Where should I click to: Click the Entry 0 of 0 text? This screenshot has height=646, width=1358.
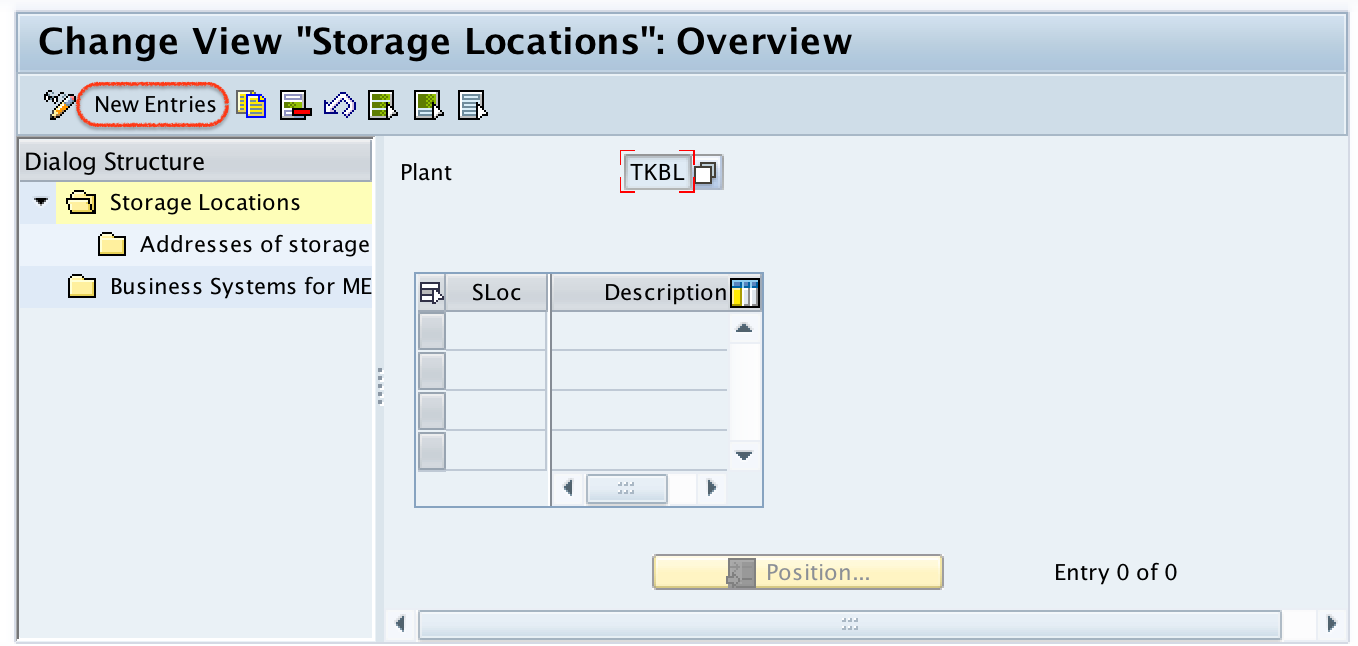[1115, 572]
